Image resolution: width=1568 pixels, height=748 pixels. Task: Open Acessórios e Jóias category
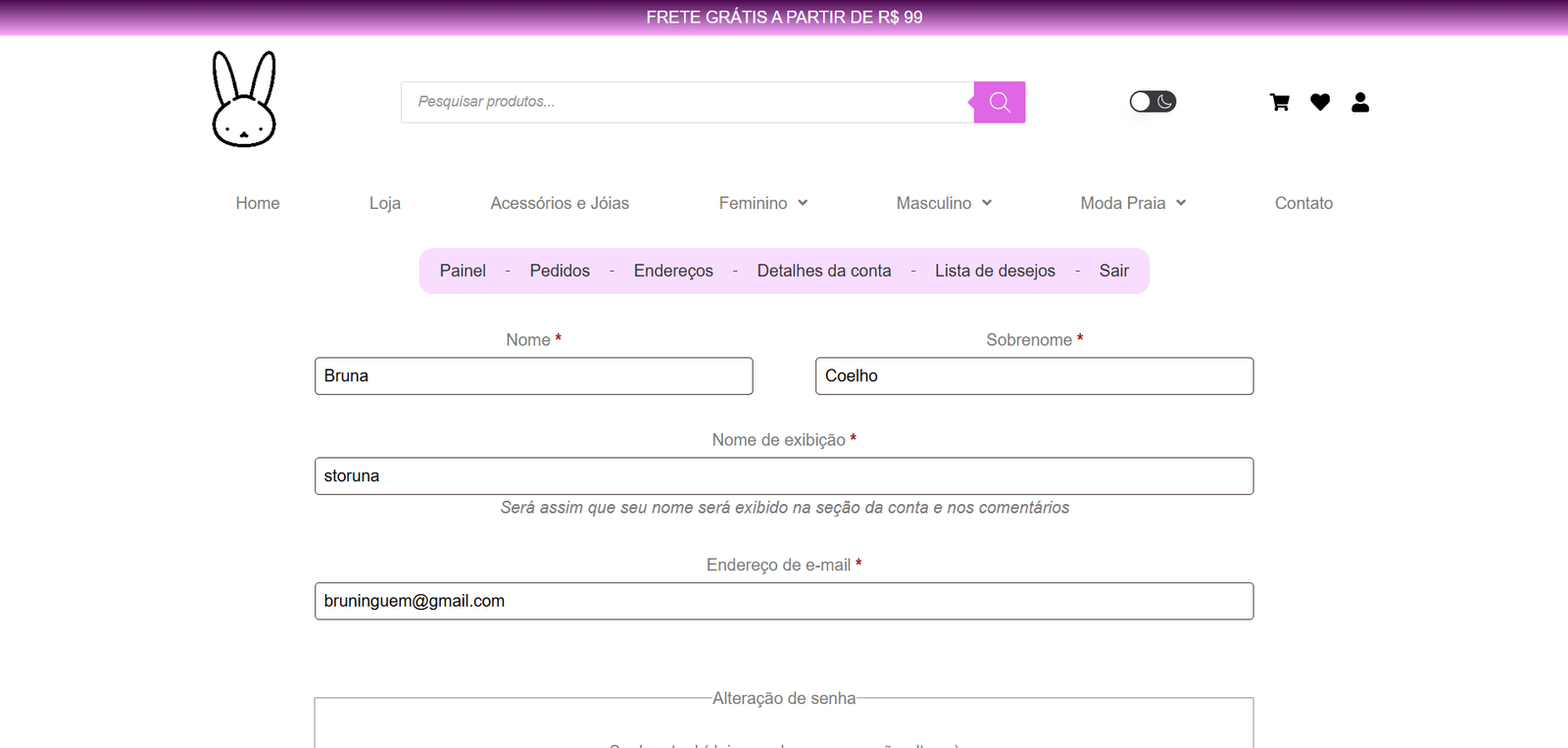[560, 203]
